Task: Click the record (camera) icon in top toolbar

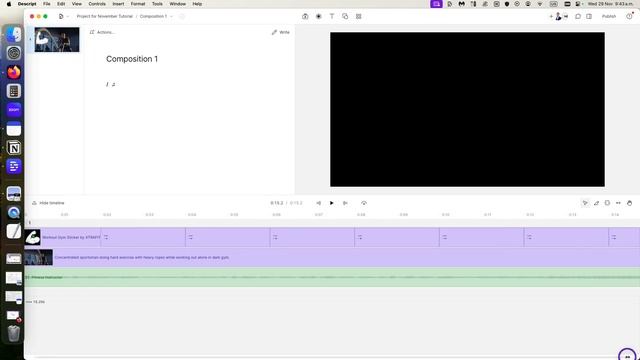Action: (305, 16)
